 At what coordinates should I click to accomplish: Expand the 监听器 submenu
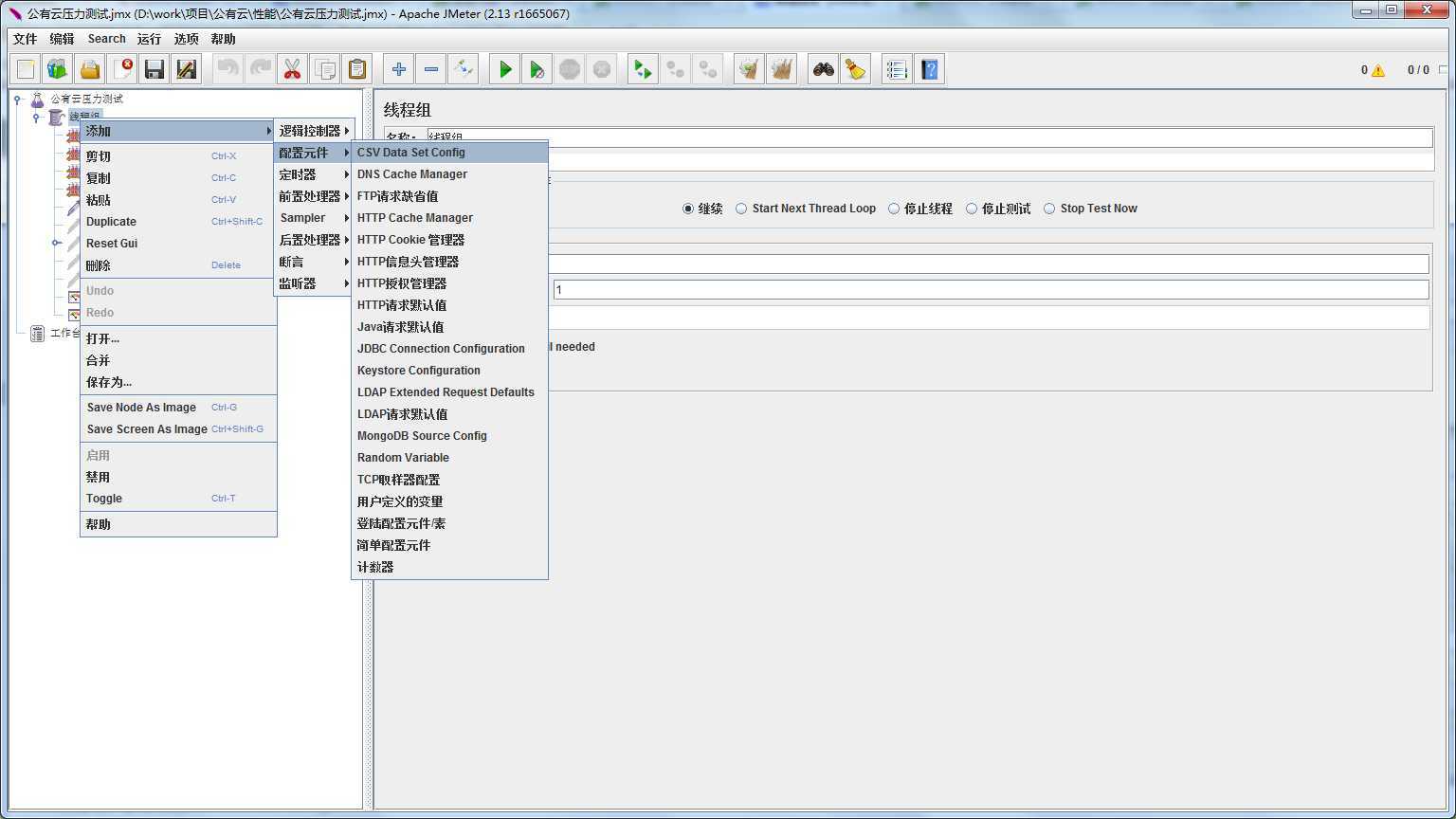pos(313,283)
